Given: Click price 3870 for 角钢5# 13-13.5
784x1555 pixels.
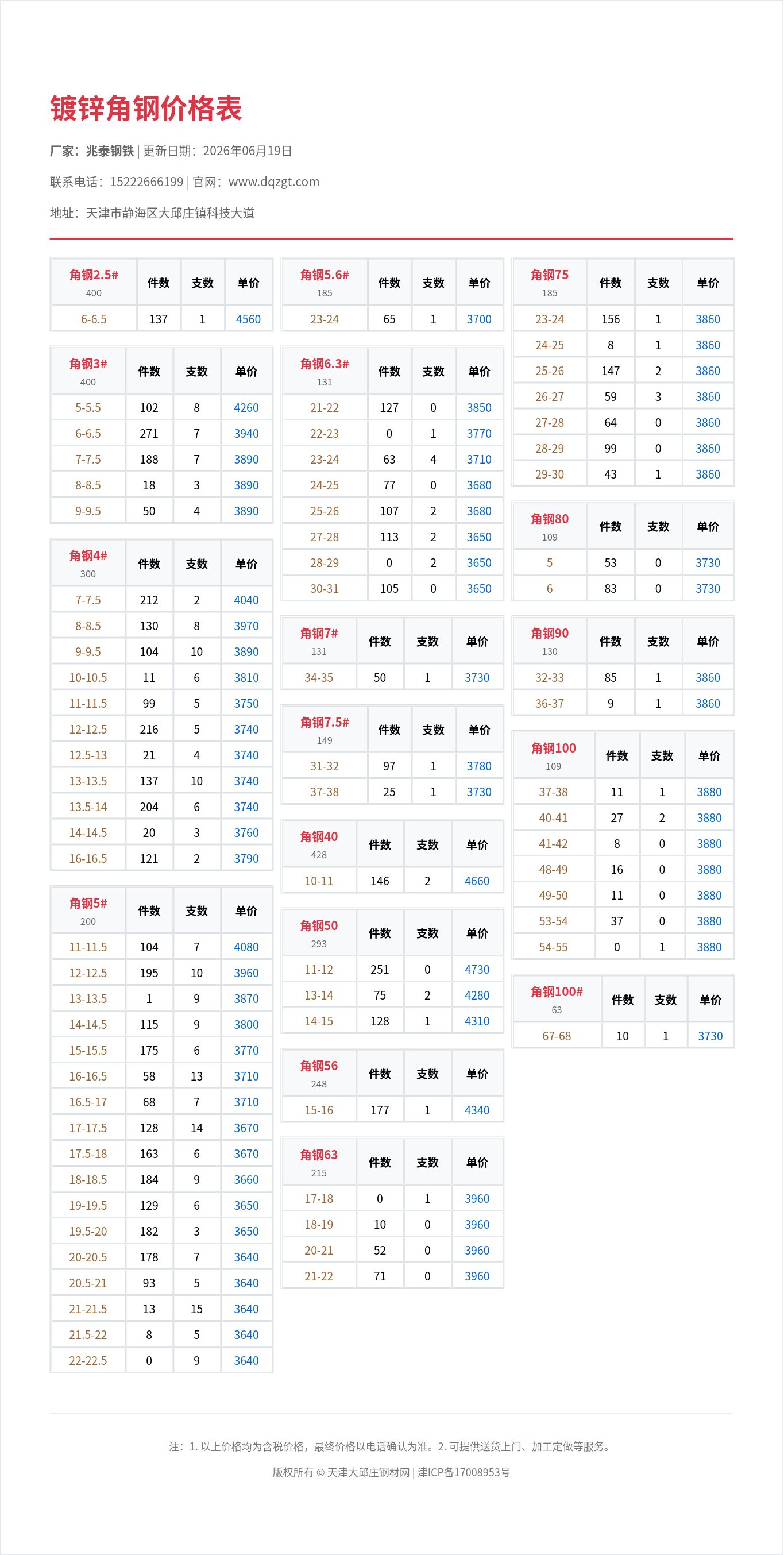Looking at the screenshot, I should click(x=246, y=999).
